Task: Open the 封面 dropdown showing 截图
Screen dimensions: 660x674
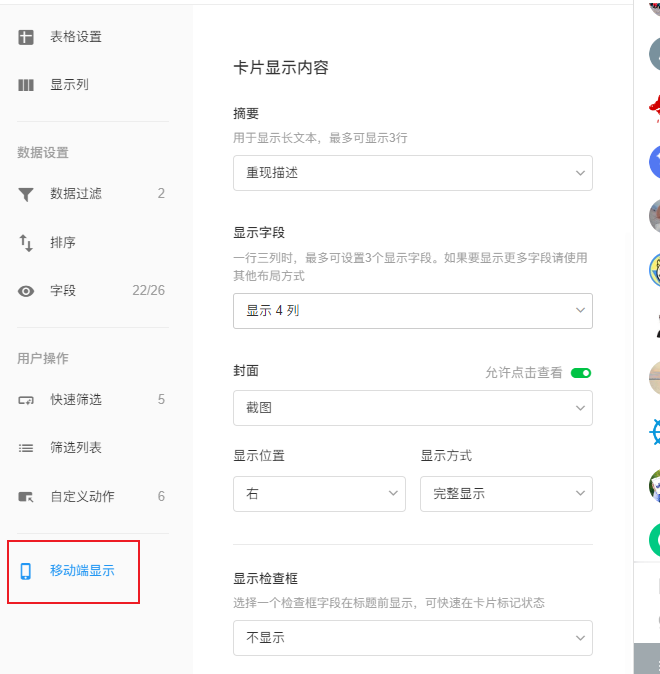Action: point(412,408)
